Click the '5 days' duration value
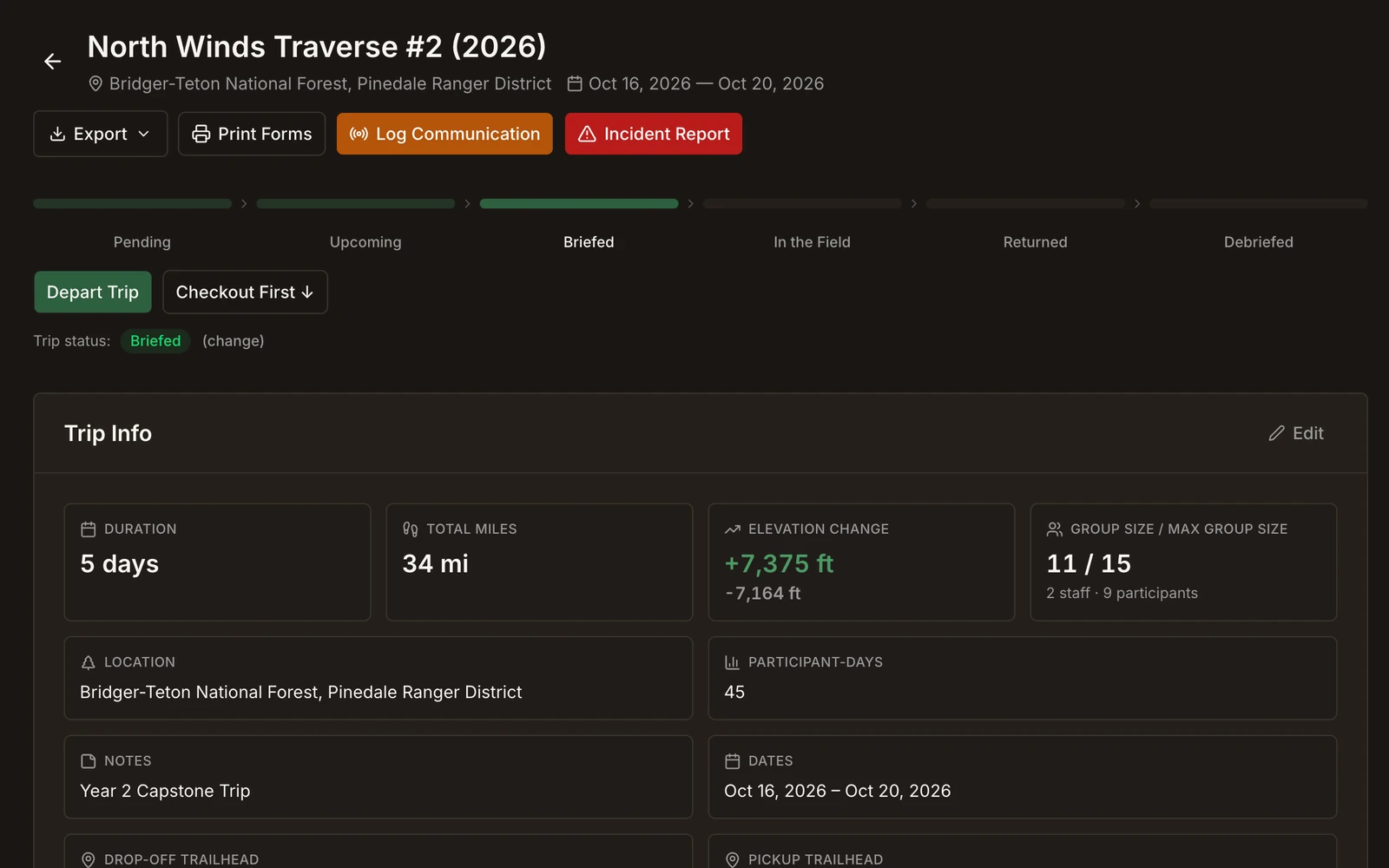This screenshot has height=868, width=1389. tap(120, 564)
